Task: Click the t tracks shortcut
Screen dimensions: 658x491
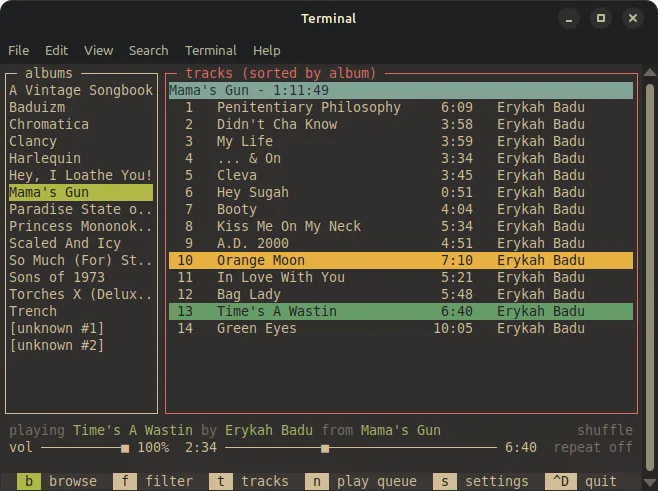Action: pyautogui.click(x=249, y=481)
